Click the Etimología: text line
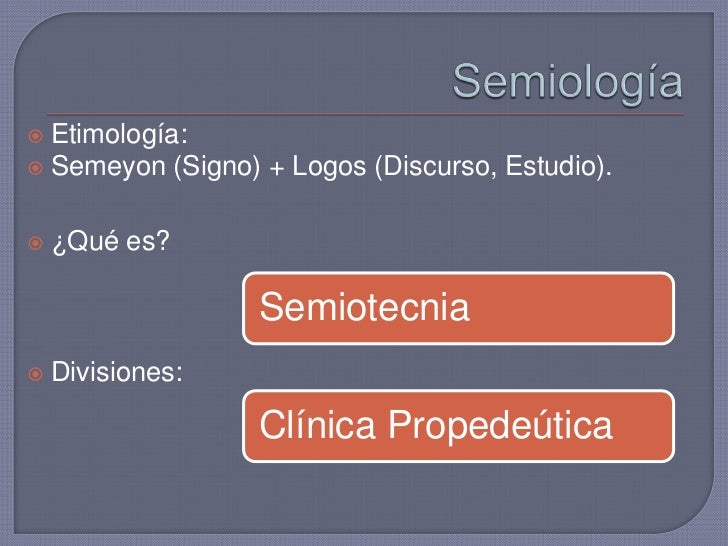Viewport: 728px width, 546px height. pos(112,133)
